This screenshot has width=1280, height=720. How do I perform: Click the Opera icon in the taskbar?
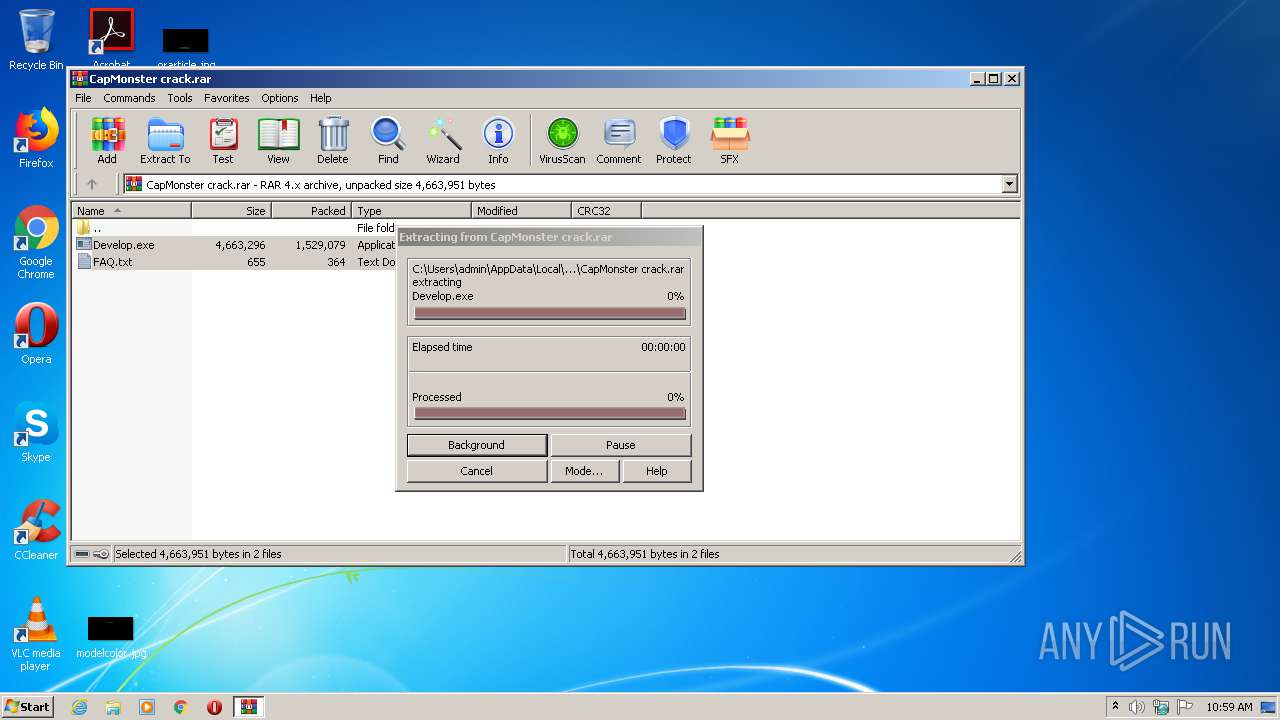pos(215,707)
